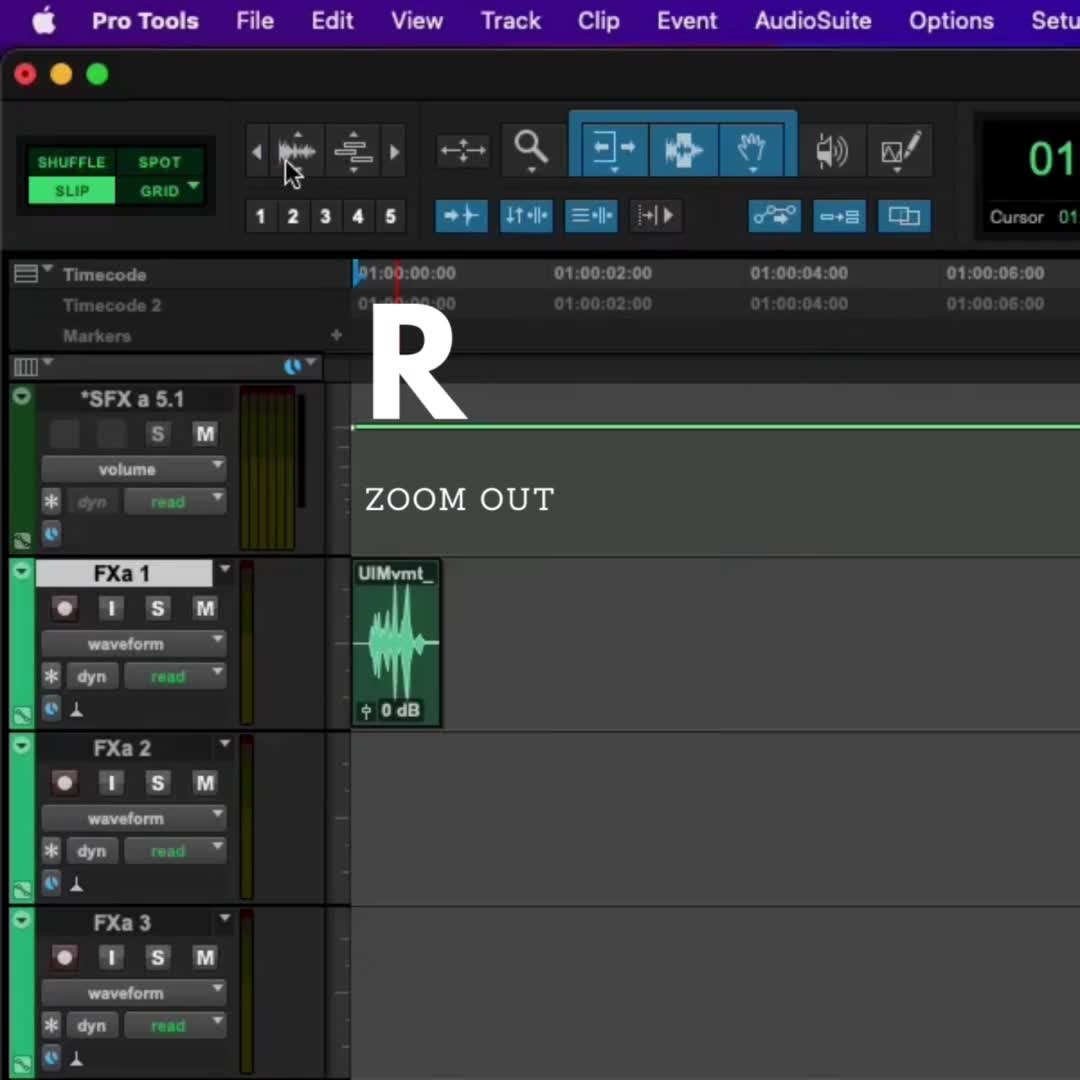This screenshot has width=1080, height=1080.
Task: Solo the SFX a 5.1 track
Action: click(158, 434)
